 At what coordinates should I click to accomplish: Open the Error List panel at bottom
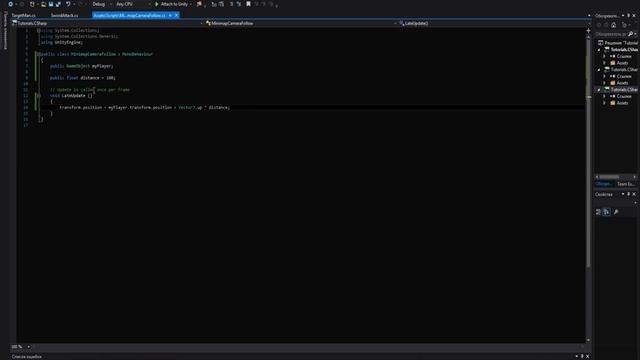click(27, 357)
